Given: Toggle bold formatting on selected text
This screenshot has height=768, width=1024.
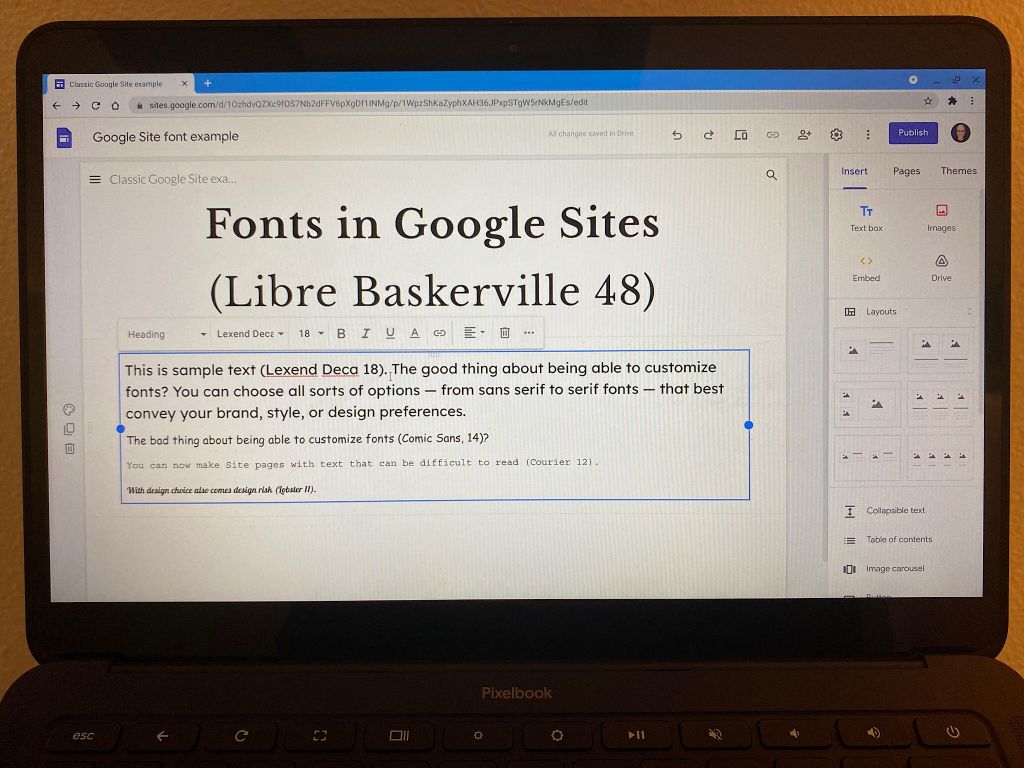Looking at the screenshot, I should tap(341, 333).
